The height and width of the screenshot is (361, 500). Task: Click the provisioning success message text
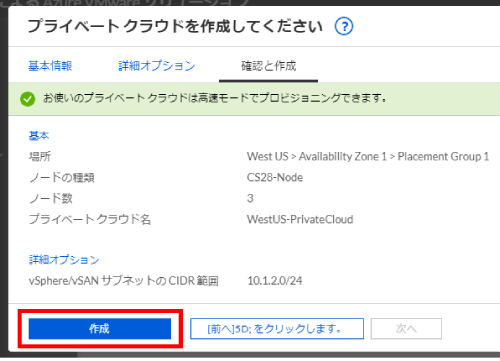(215, 98)
